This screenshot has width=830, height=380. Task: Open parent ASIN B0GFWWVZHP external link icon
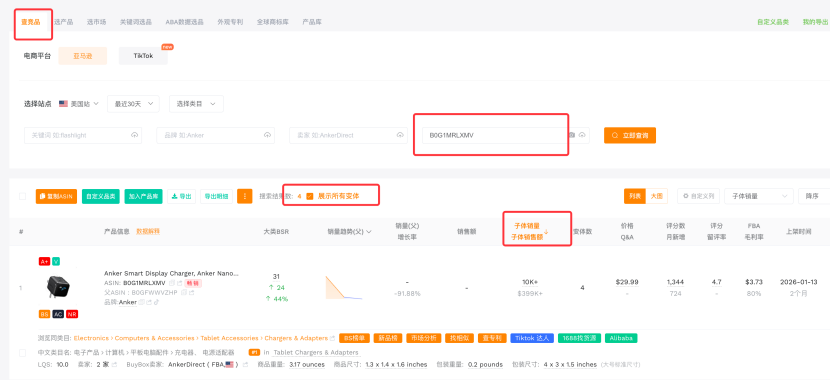click(192, 292)
